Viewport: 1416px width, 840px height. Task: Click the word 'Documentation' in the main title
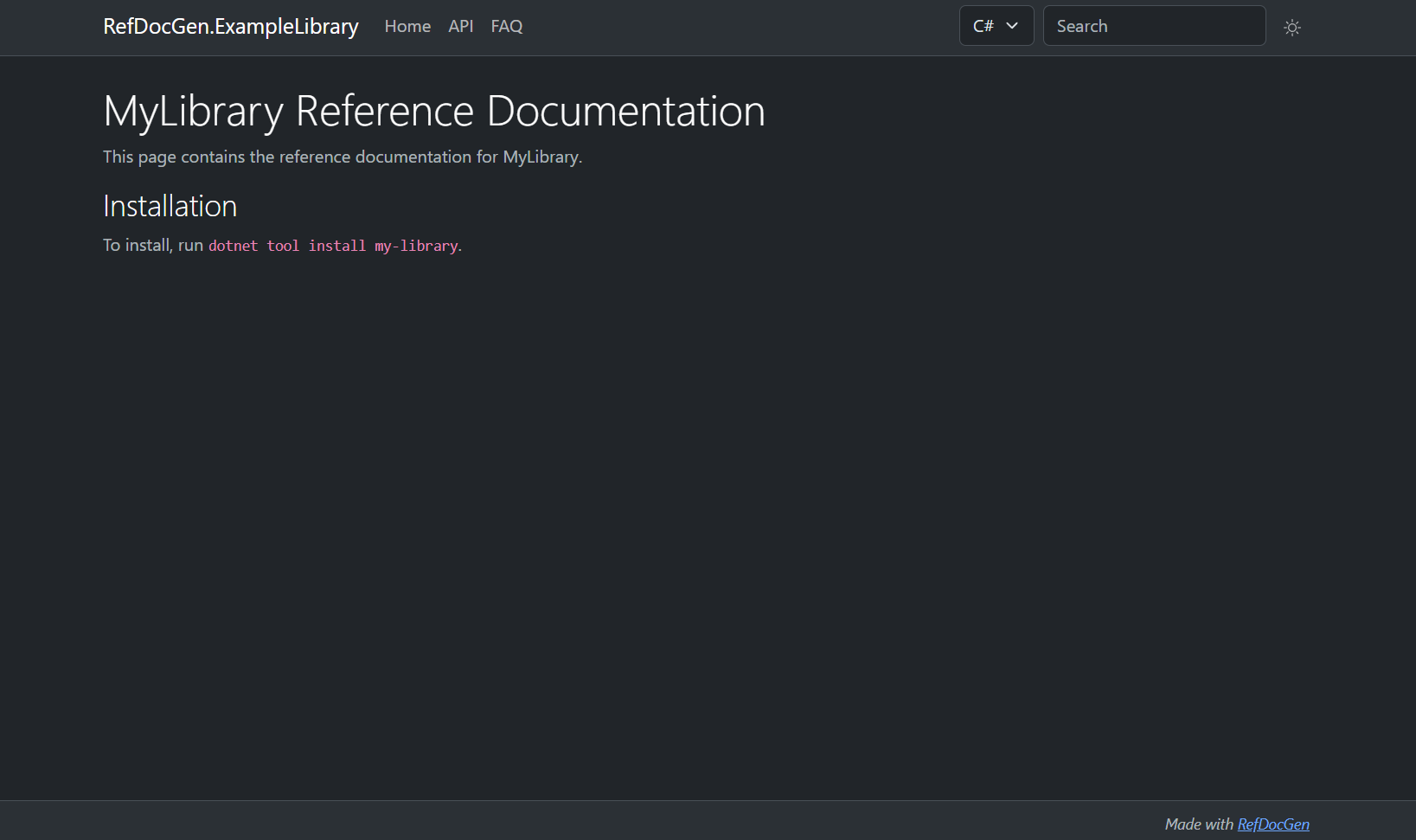(x=625, y=112)
